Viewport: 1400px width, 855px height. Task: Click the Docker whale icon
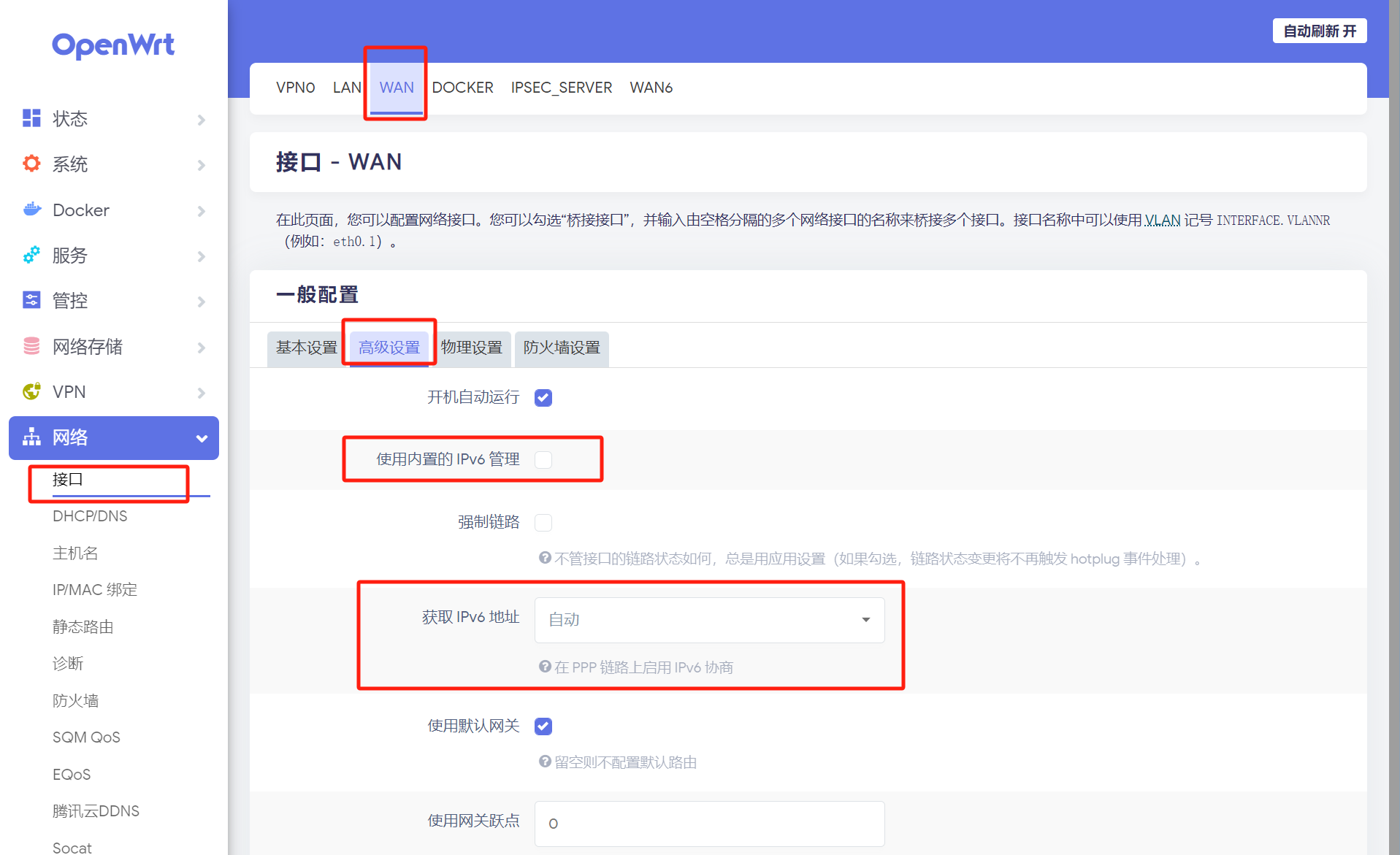[31, 210]
